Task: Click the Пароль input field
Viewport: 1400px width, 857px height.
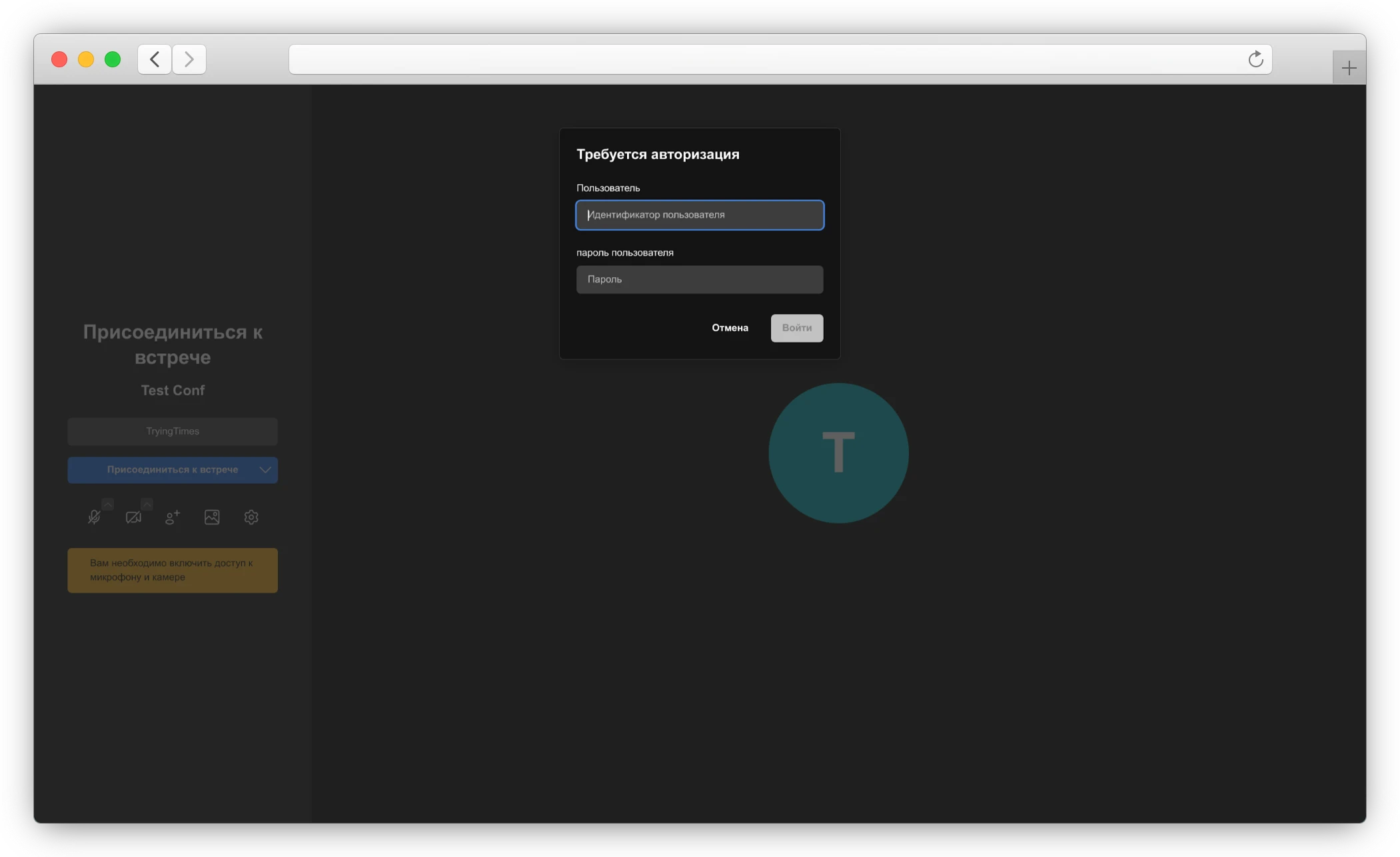Action: 700,279
